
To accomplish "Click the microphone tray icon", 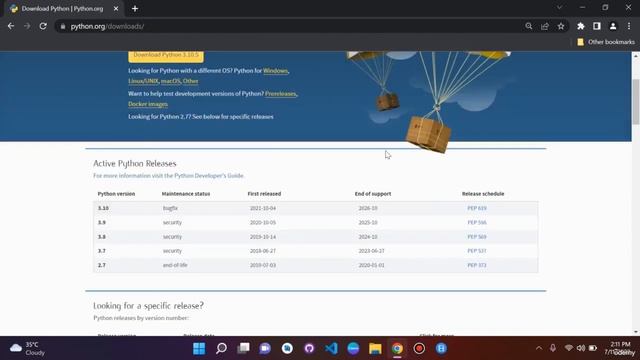I will point(553,348).
